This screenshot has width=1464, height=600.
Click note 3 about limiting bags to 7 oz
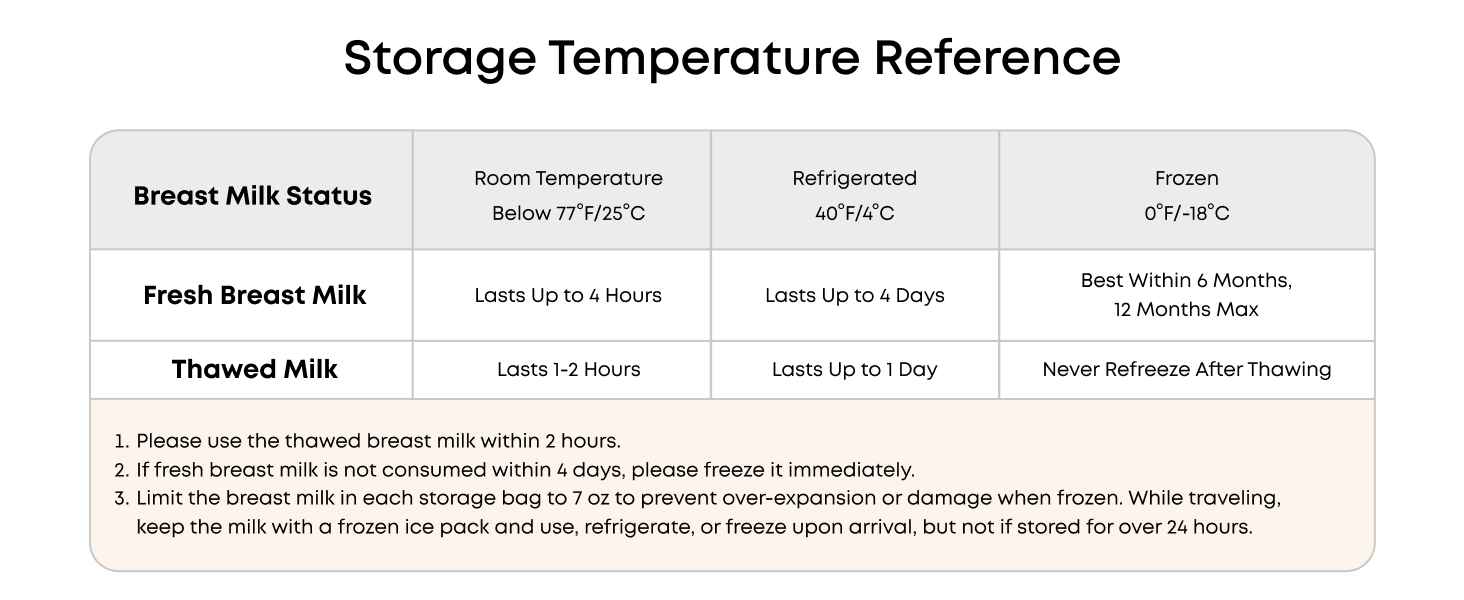tap(697, 498)
